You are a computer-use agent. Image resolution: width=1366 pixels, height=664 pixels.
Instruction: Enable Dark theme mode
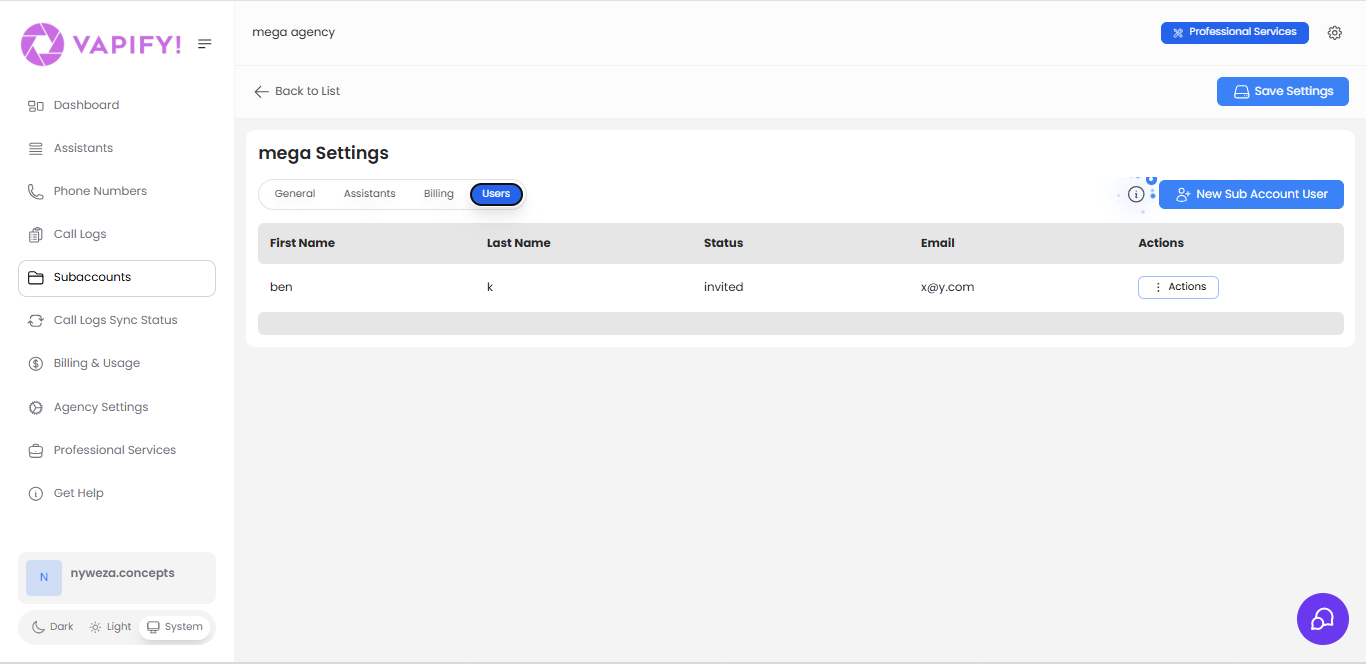(51, 626)
